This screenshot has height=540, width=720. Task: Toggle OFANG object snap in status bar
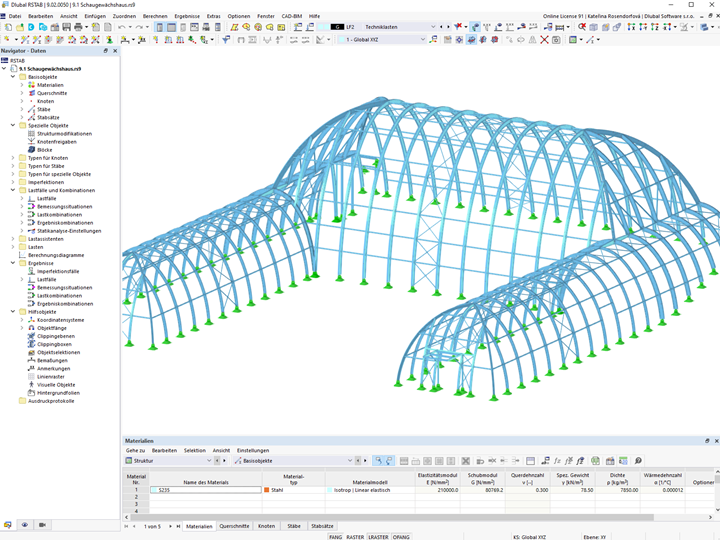point(401,537)
